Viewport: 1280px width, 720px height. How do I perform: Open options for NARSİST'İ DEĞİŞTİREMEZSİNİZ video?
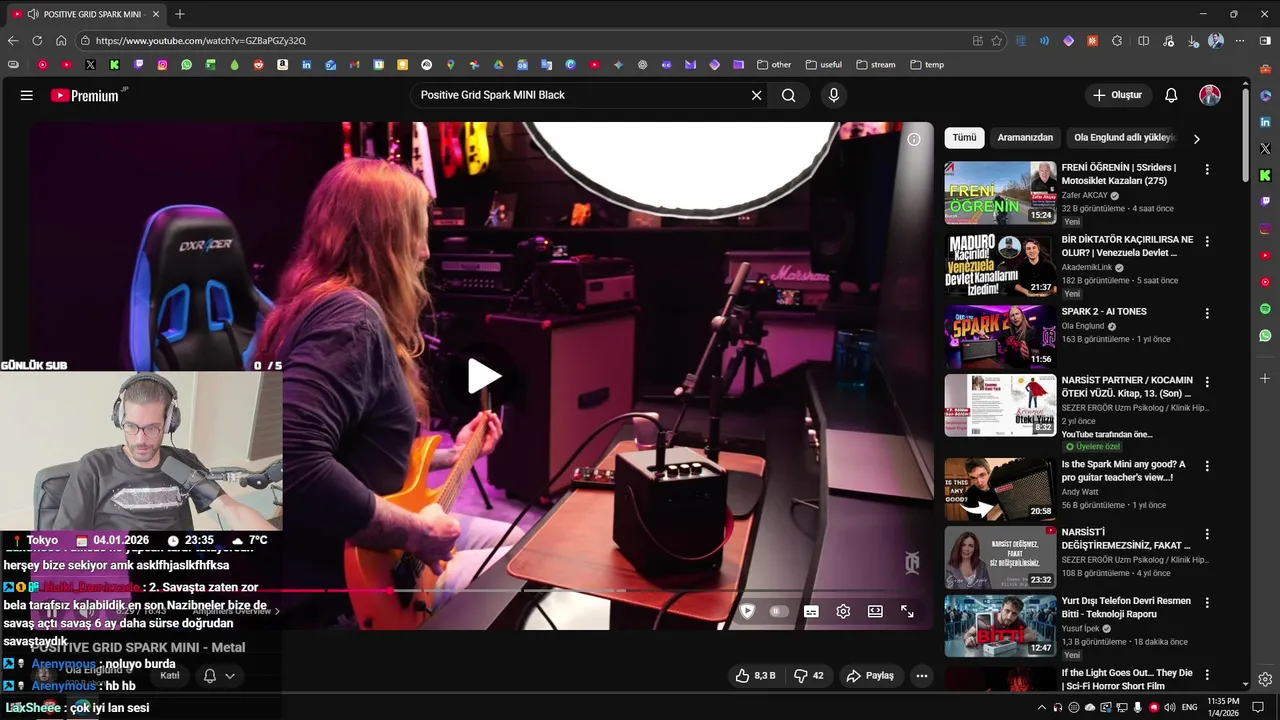point(1207,535)
